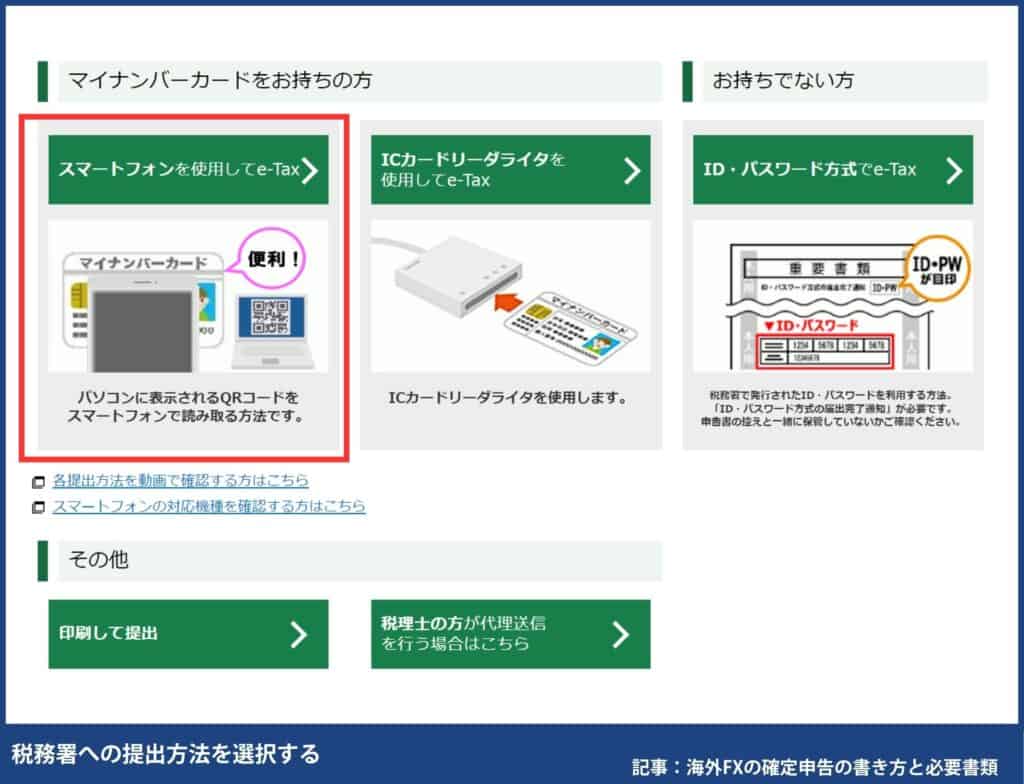Screen dimensions: 1024x784
Task: Click the external-window icon beside 各提出方法を動画で確認
Action: tap(39, 482)
